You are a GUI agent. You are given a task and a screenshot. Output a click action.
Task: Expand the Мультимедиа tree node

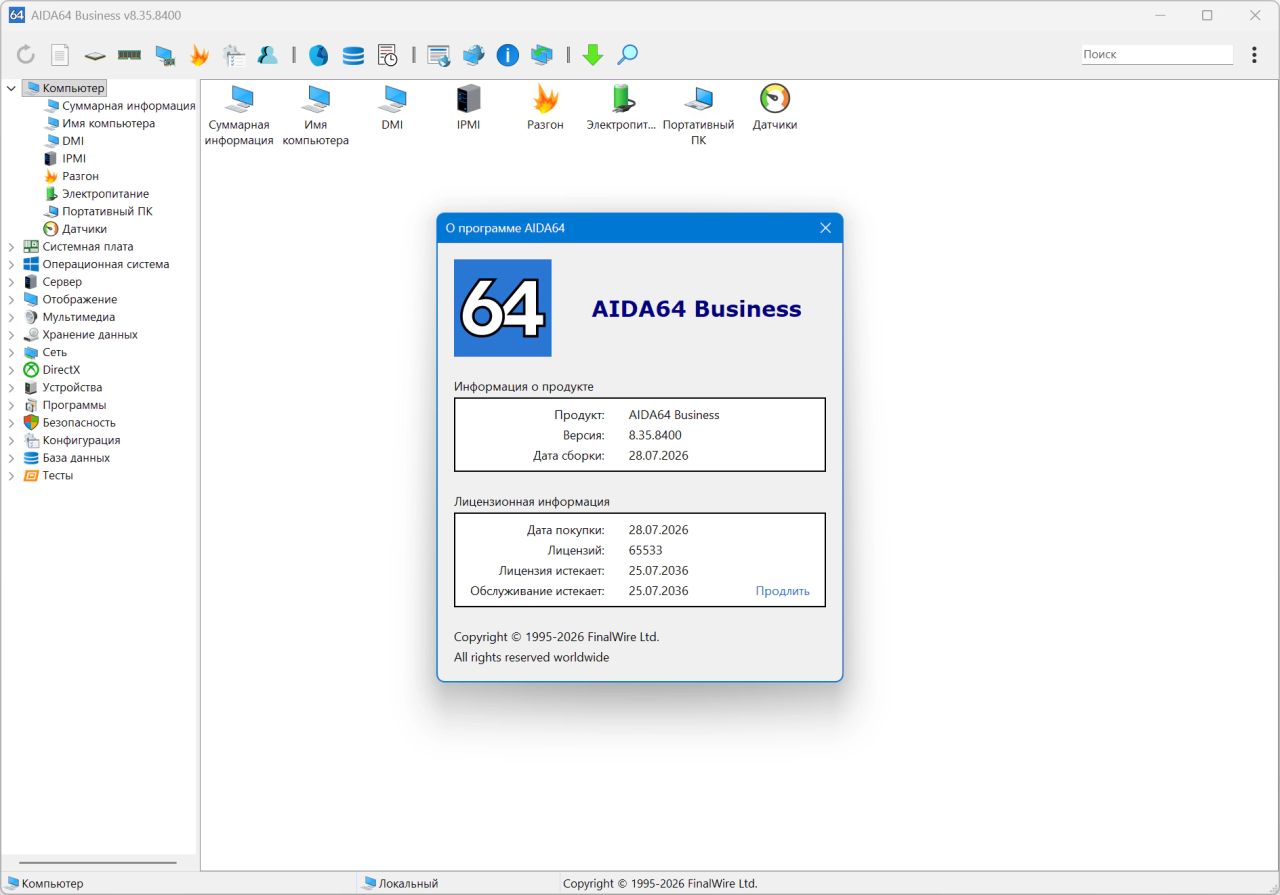[11, 317]
